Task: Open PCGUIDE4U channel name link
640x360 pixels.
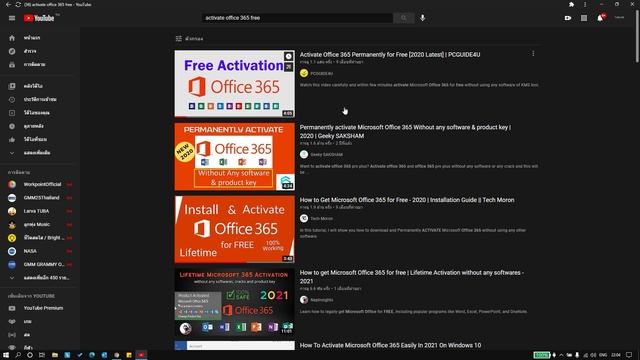Action: pos(322,73)
